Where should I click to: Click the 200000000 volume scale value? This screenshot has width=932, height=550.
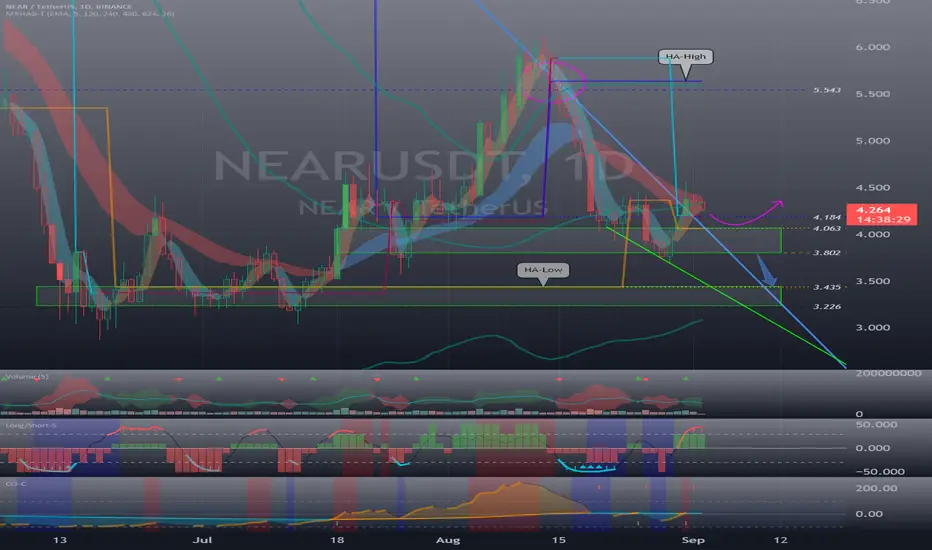point(889,373)
